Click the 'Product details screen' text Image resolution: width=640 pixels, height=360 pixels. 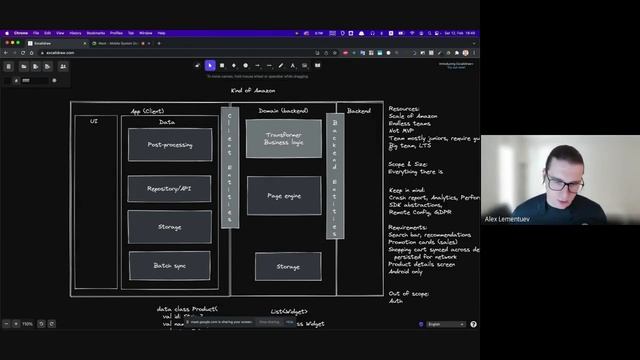click(x=422, y=264)
